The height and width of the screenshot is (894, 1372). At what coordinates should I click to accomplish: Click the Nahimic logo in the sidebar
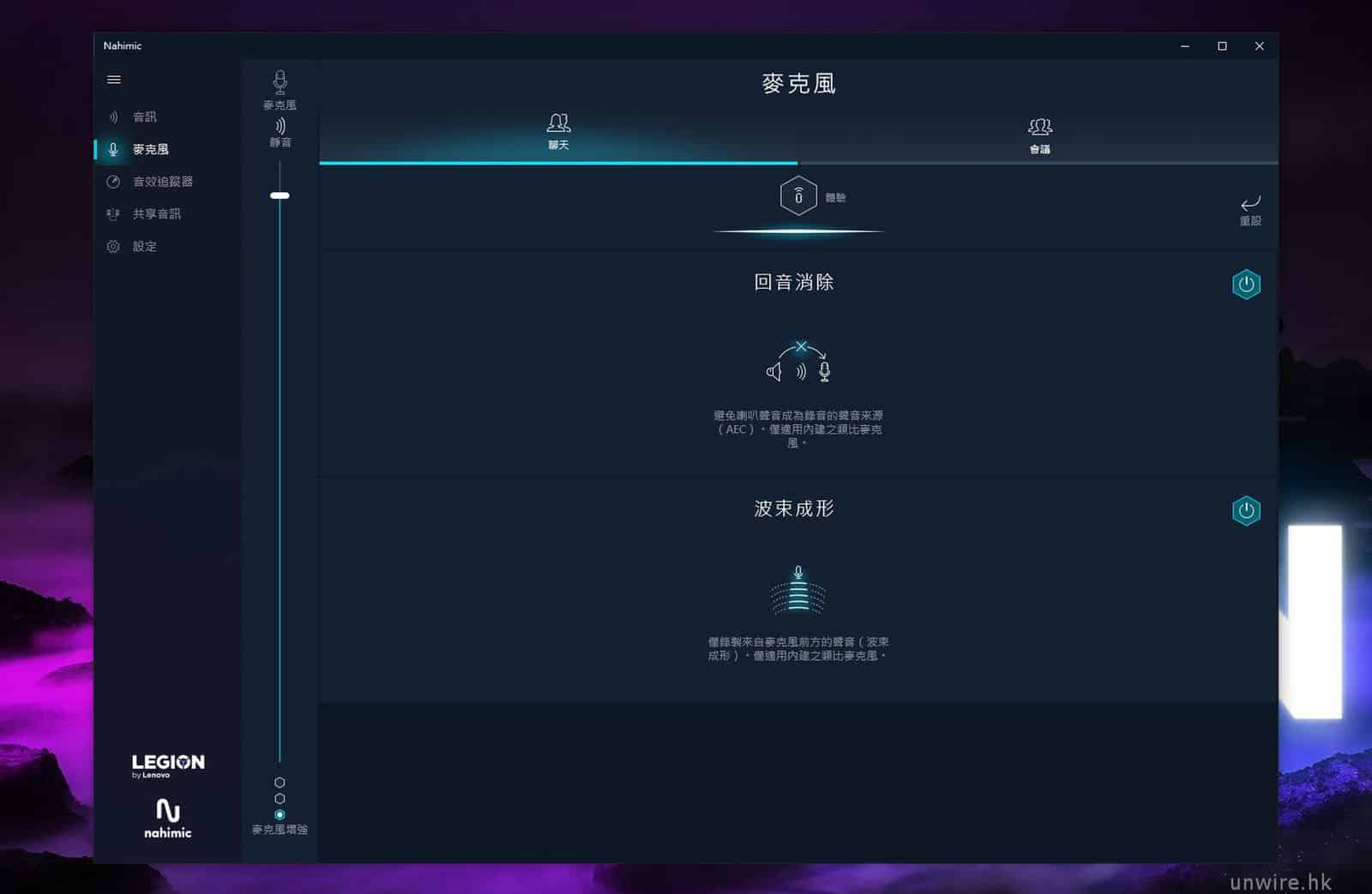[x=168, y=818]
